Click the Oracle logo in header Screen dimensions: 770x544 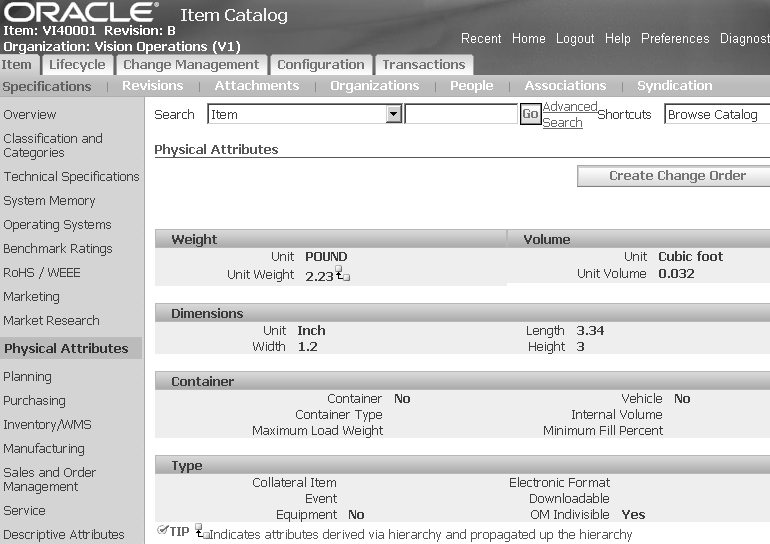(x=81, y=13)
